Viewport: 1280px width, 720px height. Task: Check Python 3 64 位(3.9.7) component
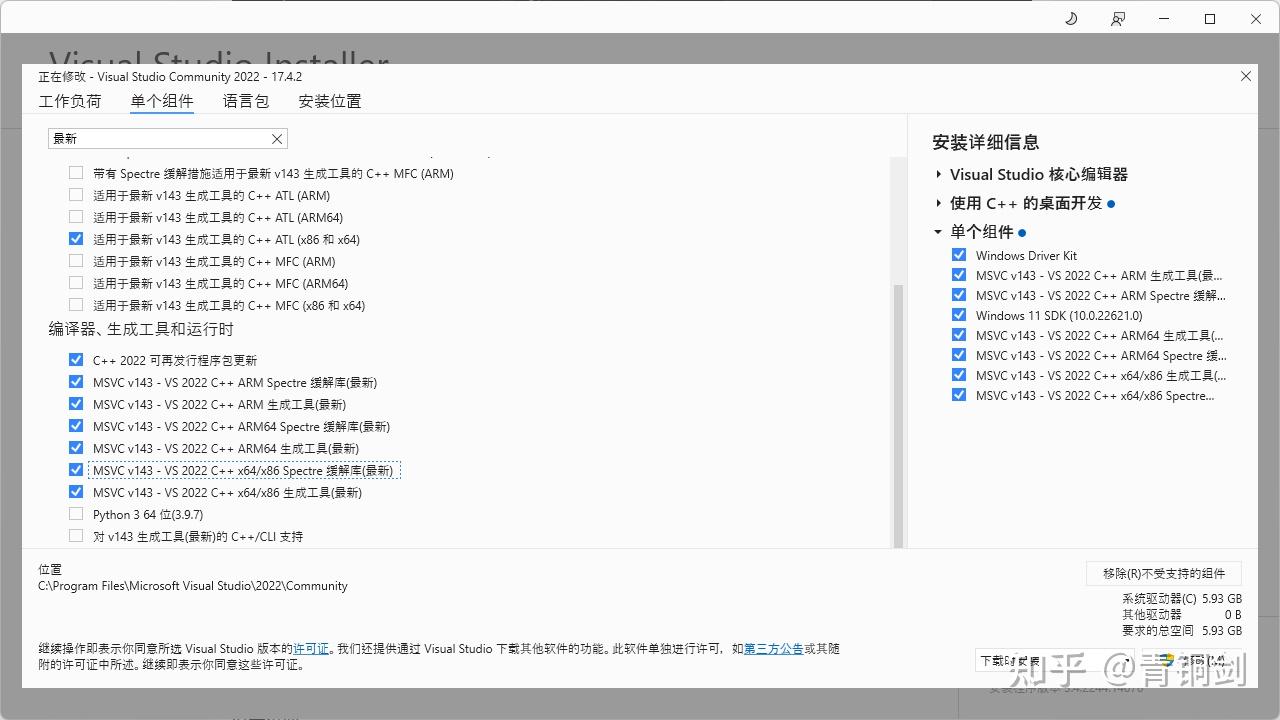[76, 513]
